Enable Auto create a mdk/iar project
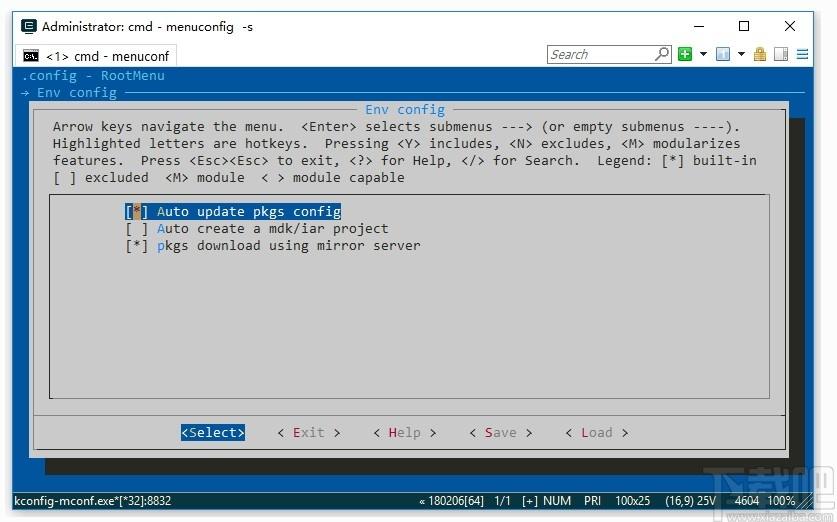 point(257,228)
